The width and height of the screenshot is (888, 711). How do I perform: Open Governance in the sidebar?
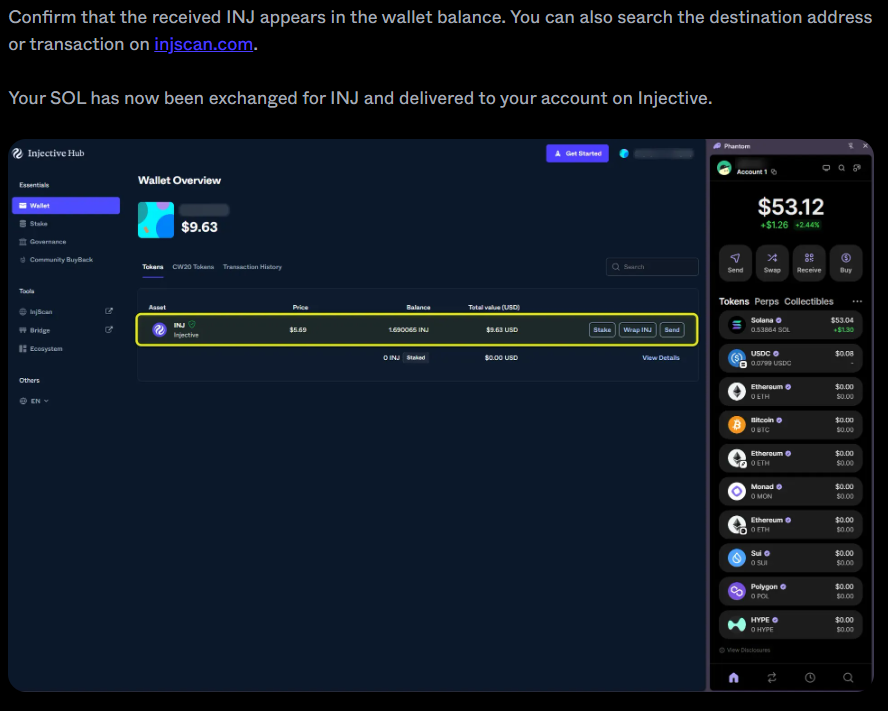(42, 242)
